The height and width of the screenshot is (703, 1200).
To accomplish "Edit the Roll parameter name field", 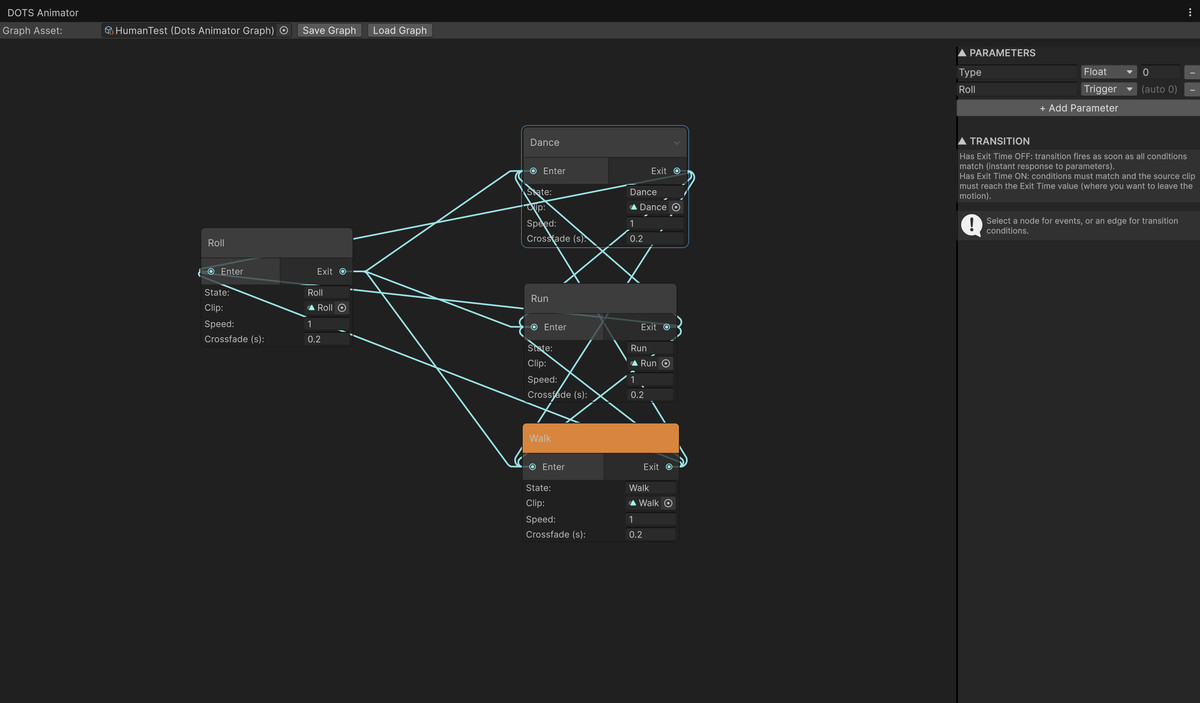I will [x=1017, y=90].
